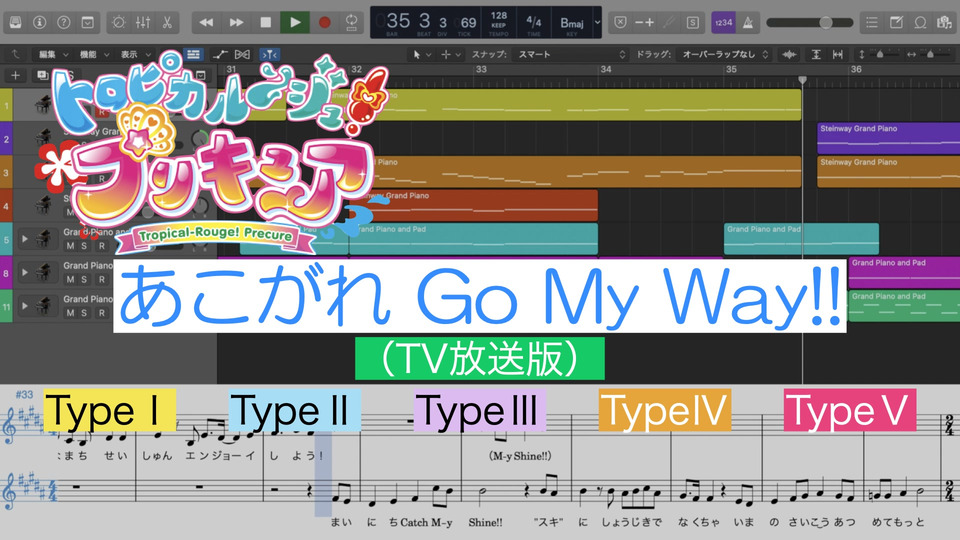The height and width of the screenshot is (540, 960).
Task: Open the Mixer faders icon
Action: [143, 23]
